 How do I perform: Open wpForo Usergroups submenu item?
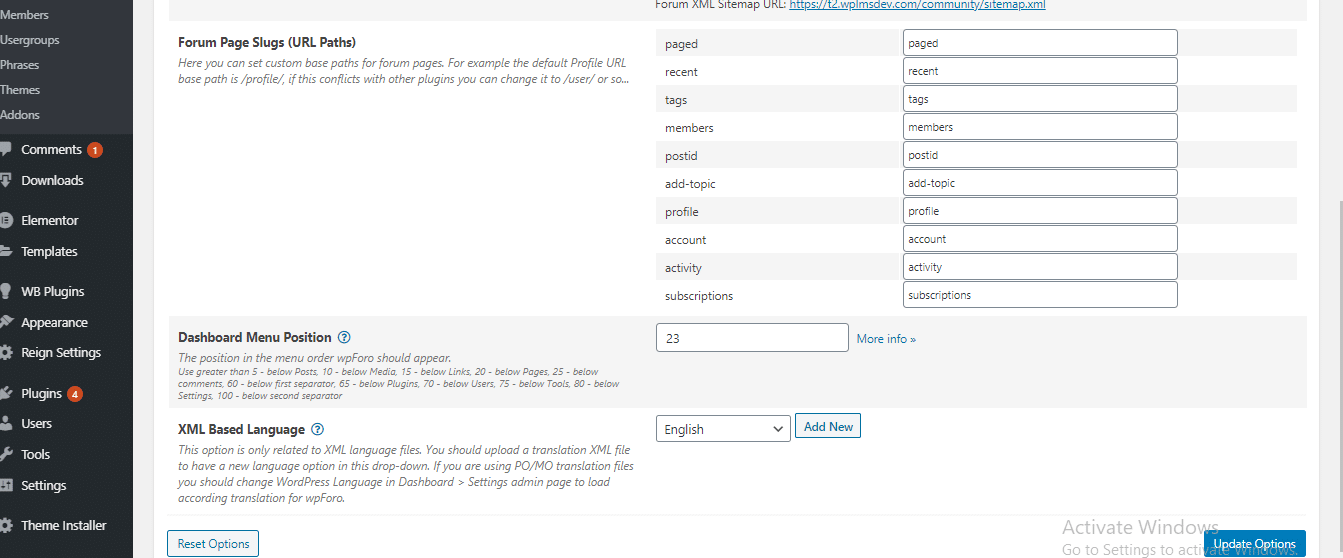(x=30, y=40)
